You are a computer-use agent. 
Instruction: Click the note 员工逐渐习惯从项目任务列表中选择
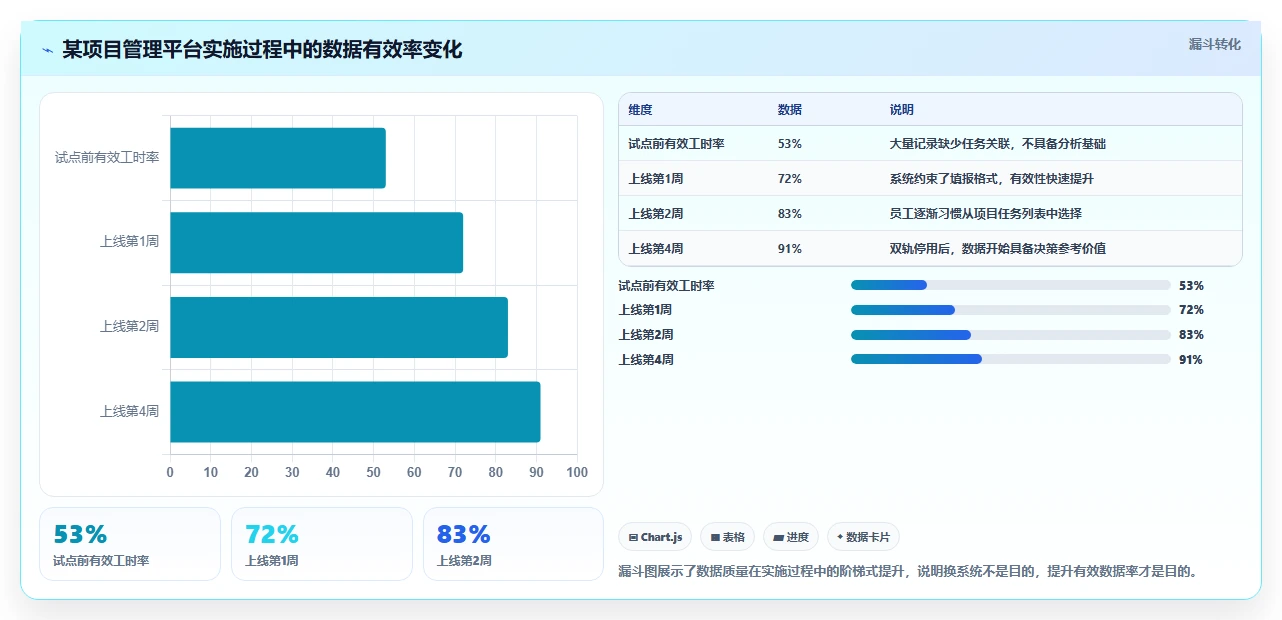coord(986,214)
